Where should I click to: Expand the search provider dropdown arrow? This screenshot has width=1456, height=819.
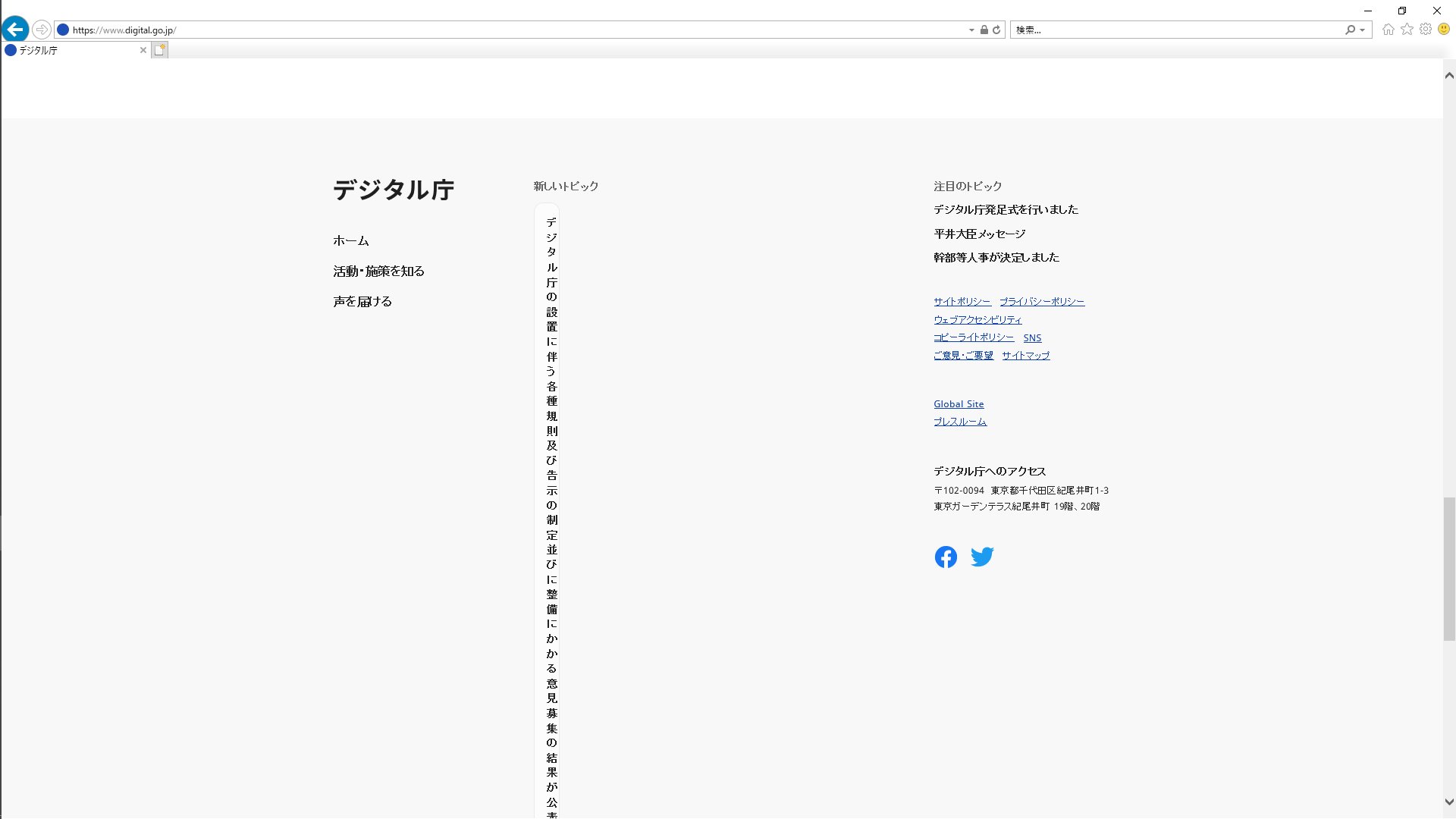click(x=1363, y=30)
